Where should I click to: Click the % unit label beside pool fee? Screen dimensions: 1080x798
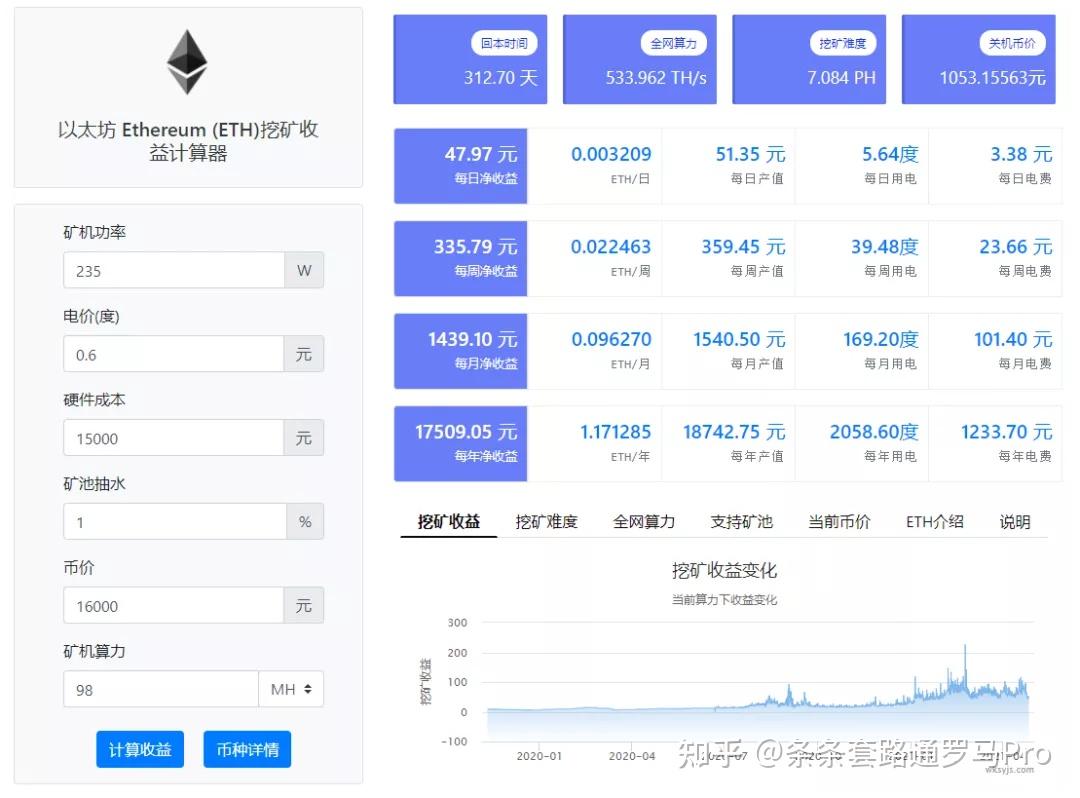coord(305,522)
